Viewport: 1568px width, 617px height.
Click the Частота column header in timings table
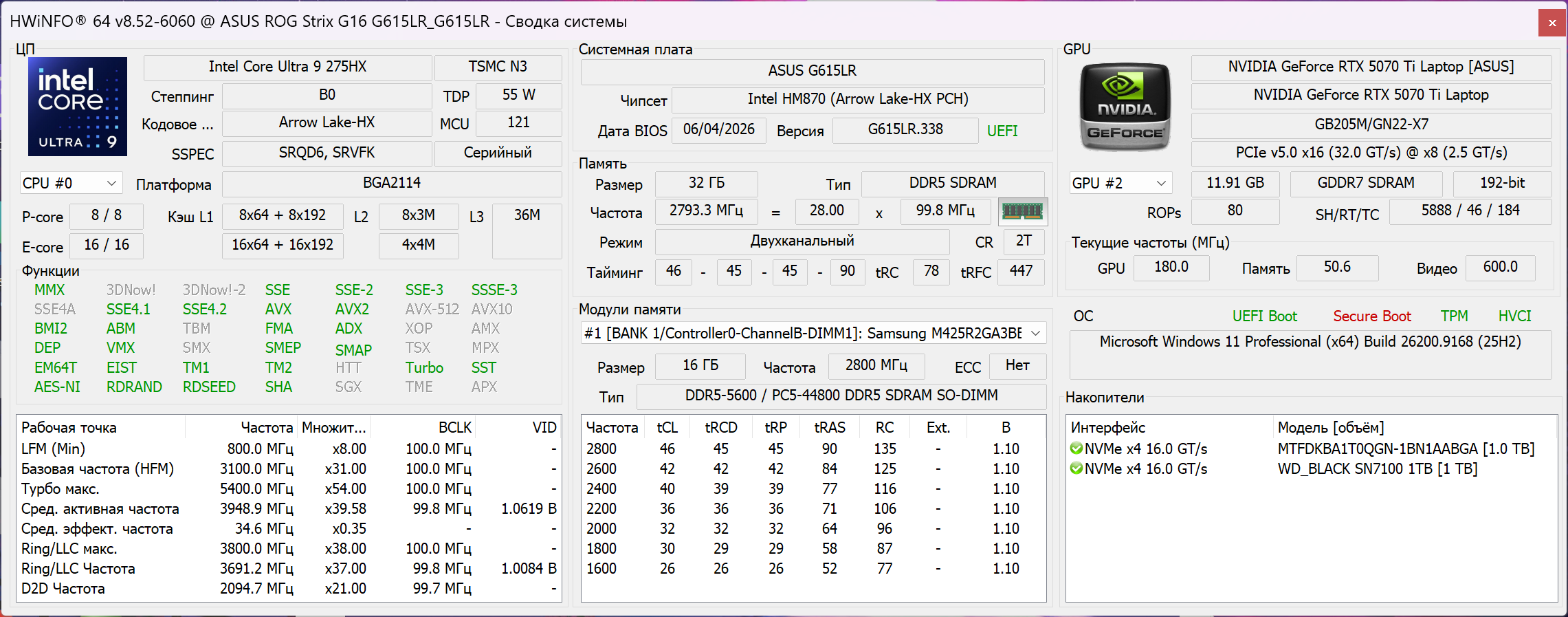pos(612,428)
